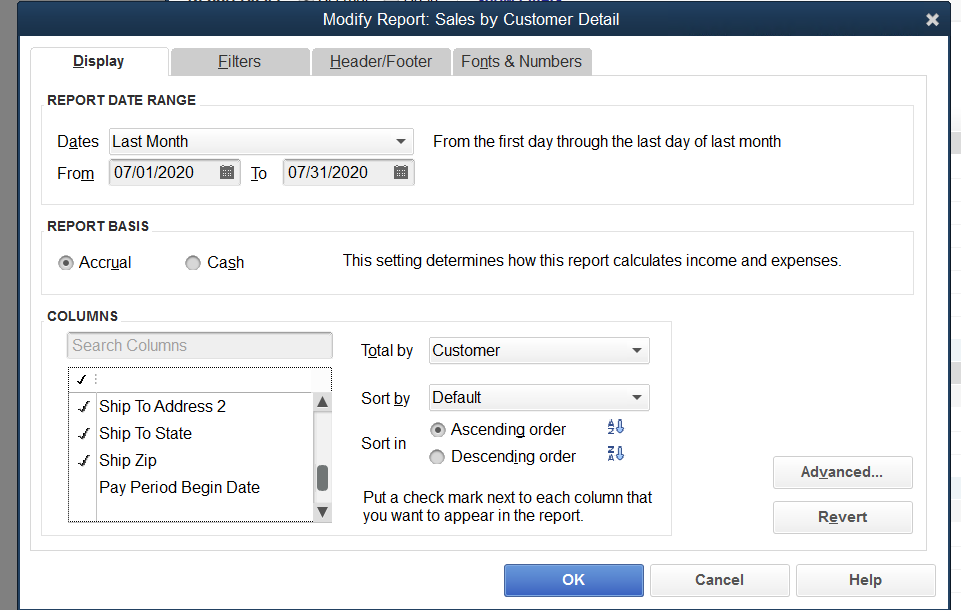Select the Cash report basis
Viewport: 961px width, 610px height.
click(193, 263)
